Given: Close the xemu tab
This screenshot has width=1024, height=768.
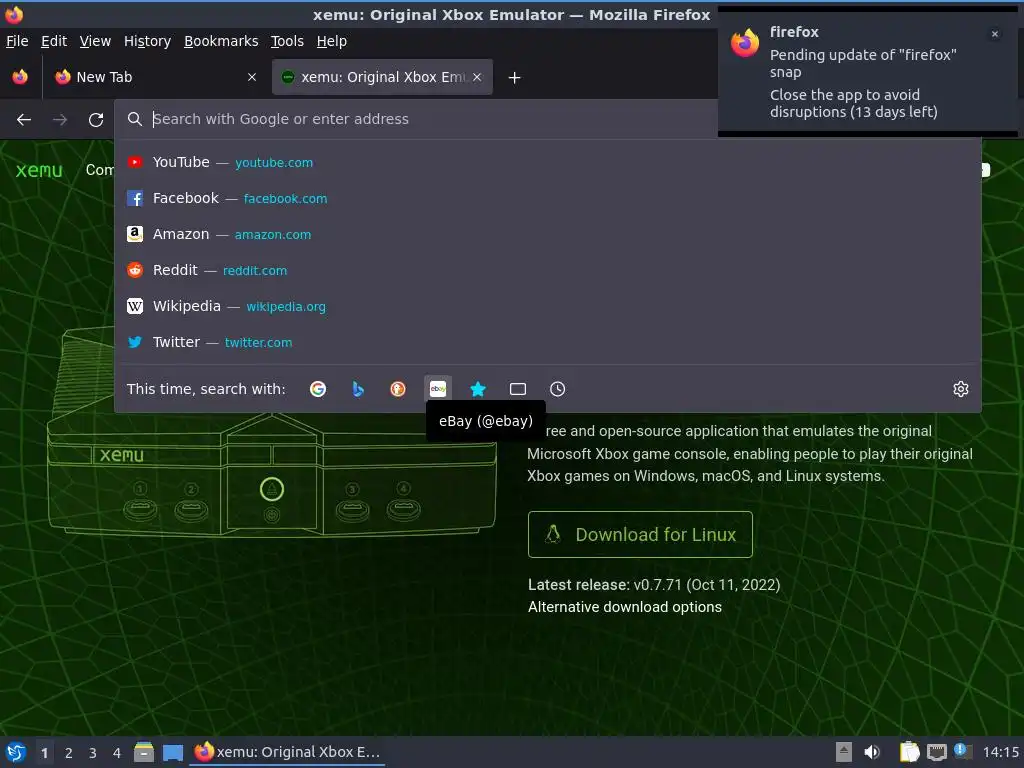Looking at the screenshot, I should tap(477, 77).
